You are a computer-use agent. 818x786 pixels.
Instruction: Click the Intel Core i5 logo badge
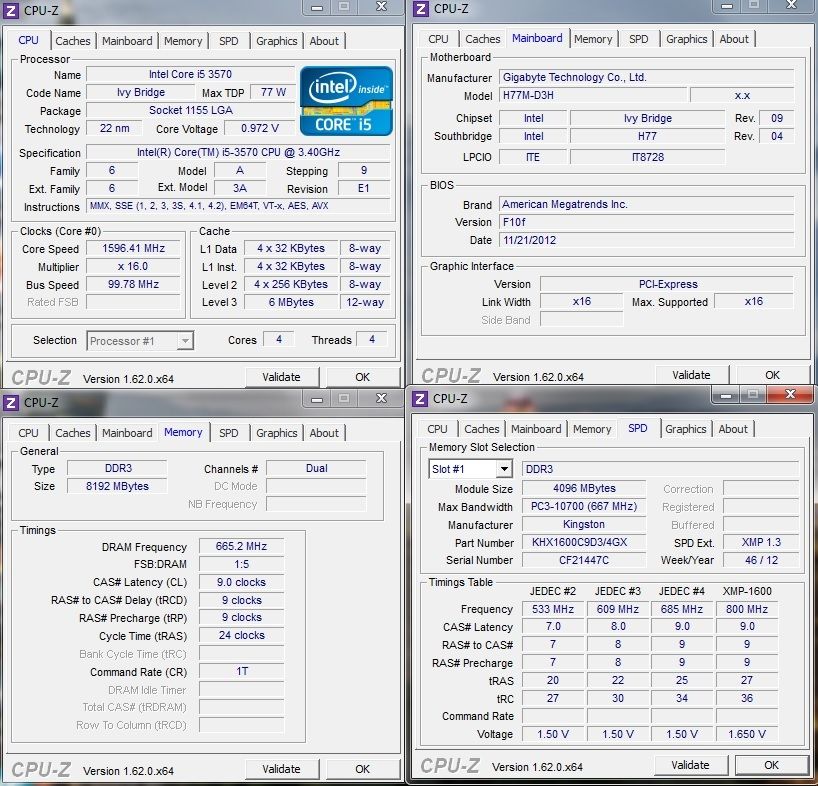[x=346, y=101]
